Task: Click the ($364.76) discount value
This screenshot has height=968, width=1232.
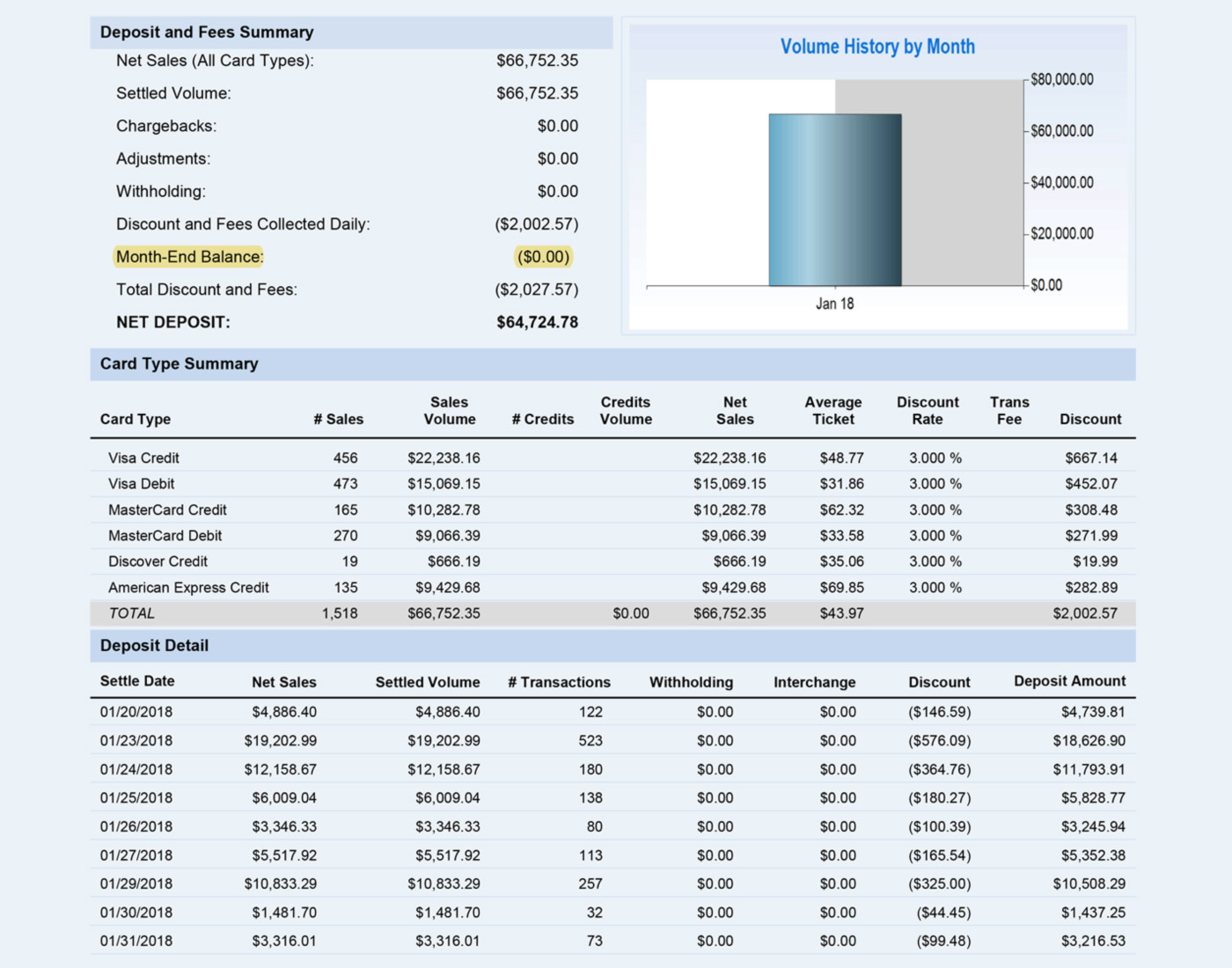Action: [940, 769]
